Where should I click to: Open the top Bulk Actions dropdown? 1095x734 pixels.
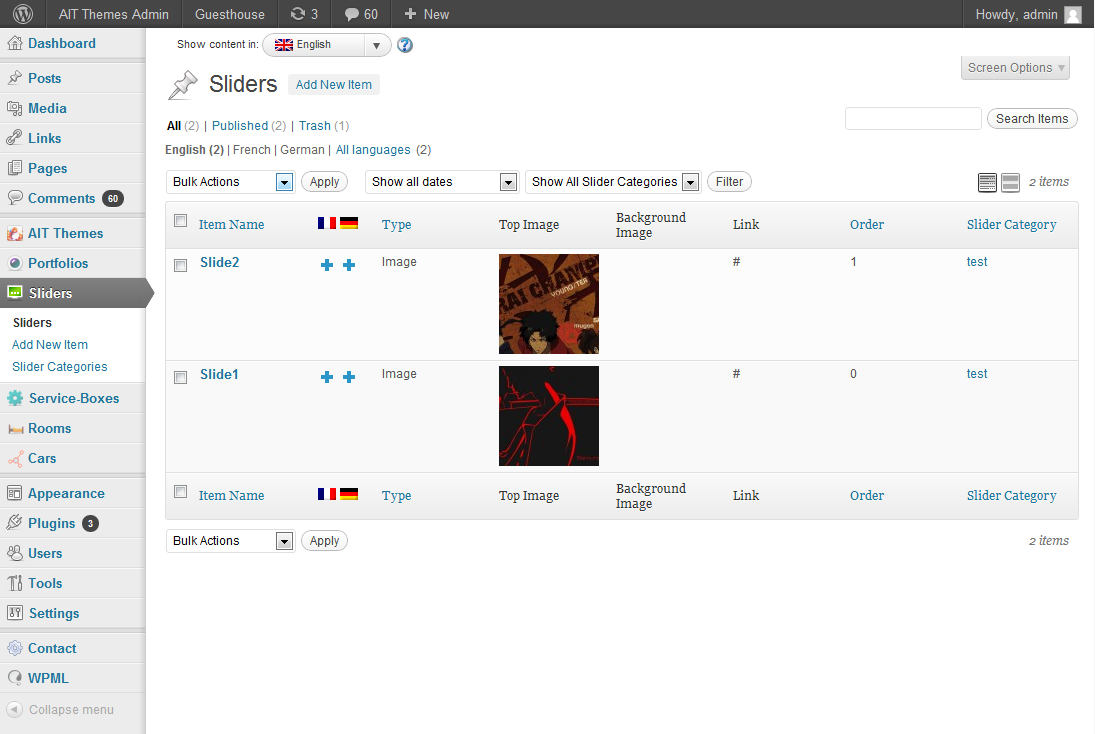click(x=230, y=182)
